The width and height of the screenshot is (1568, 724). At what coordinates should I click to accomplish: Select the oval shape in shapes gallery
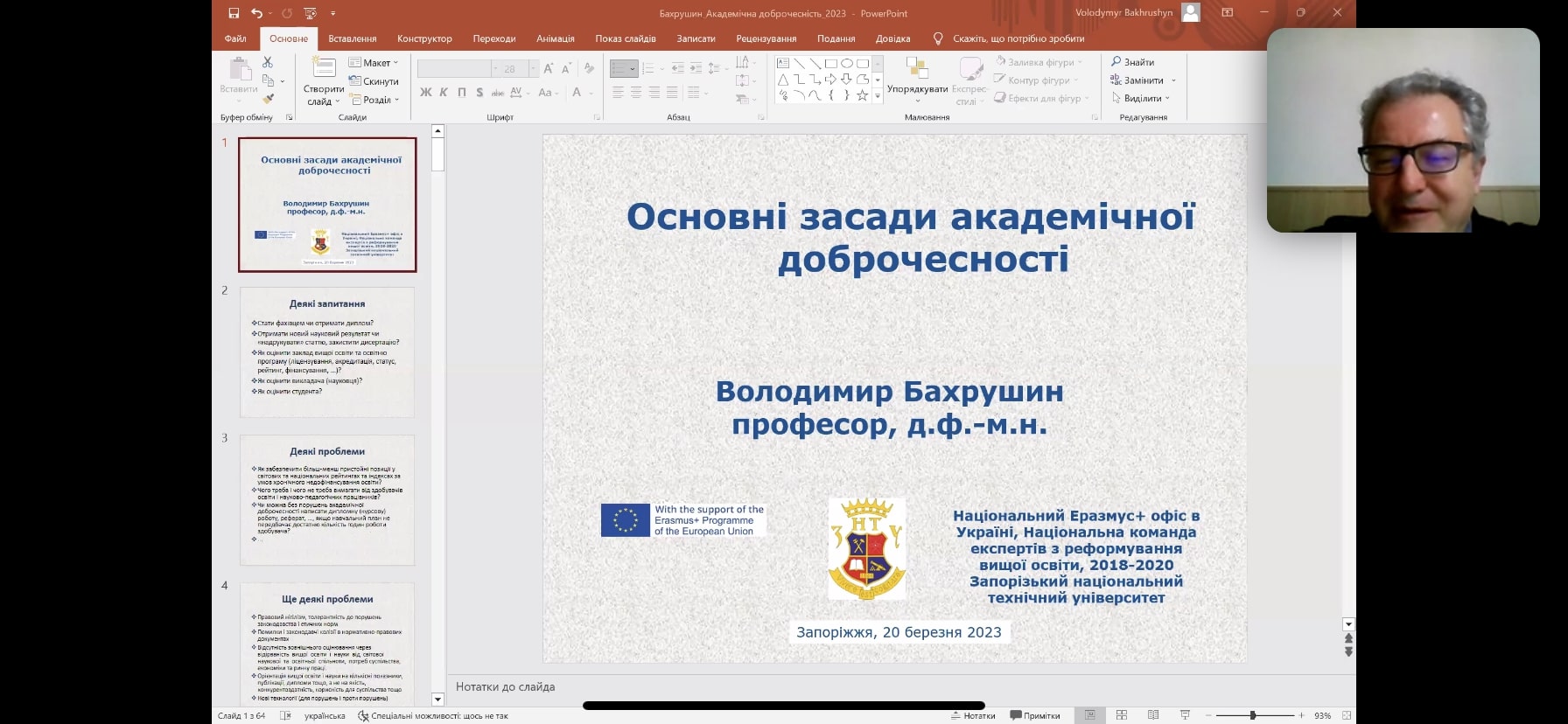(x=846, y=63)
